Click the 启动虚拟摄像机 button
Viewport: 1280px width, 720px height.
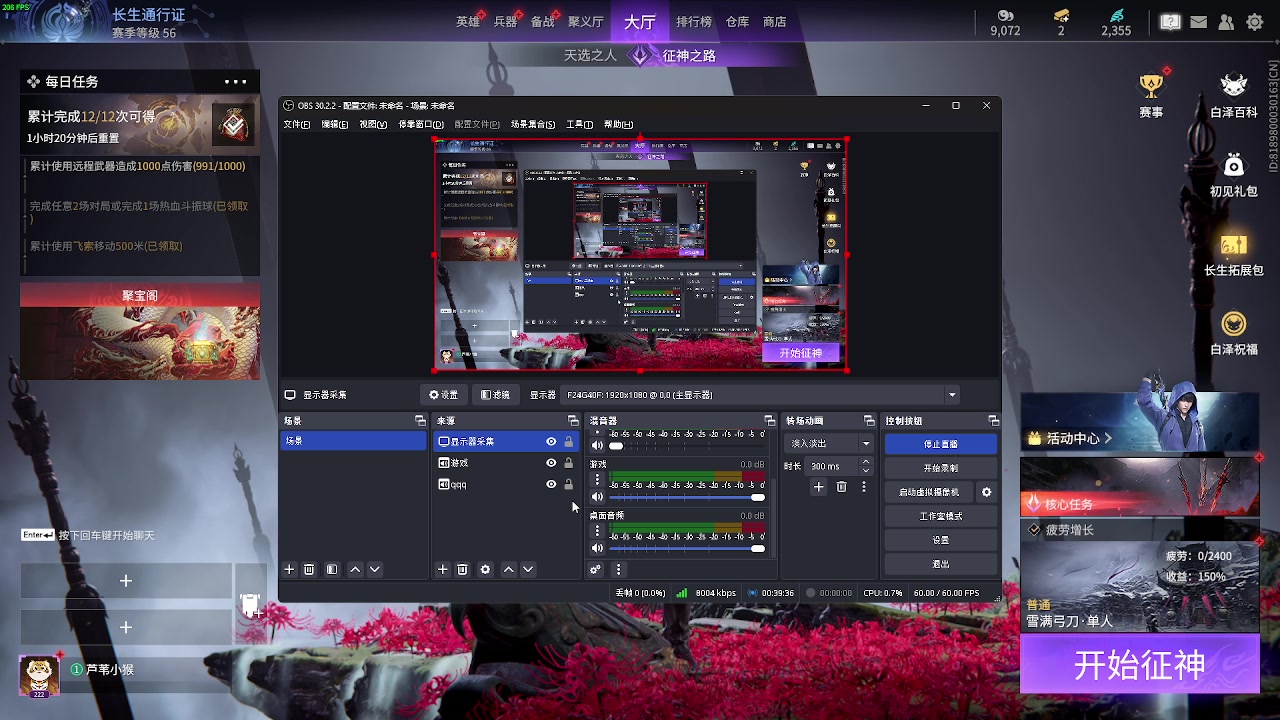(929, 492)
